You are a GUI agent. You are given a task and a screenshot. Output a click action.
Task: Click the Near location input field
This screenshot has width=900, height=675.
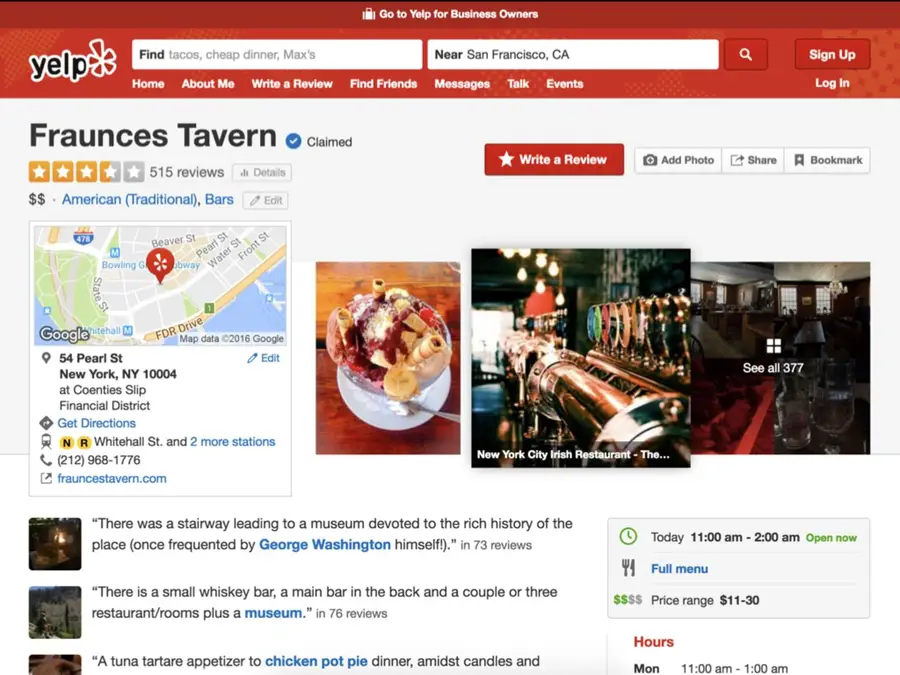573,55
